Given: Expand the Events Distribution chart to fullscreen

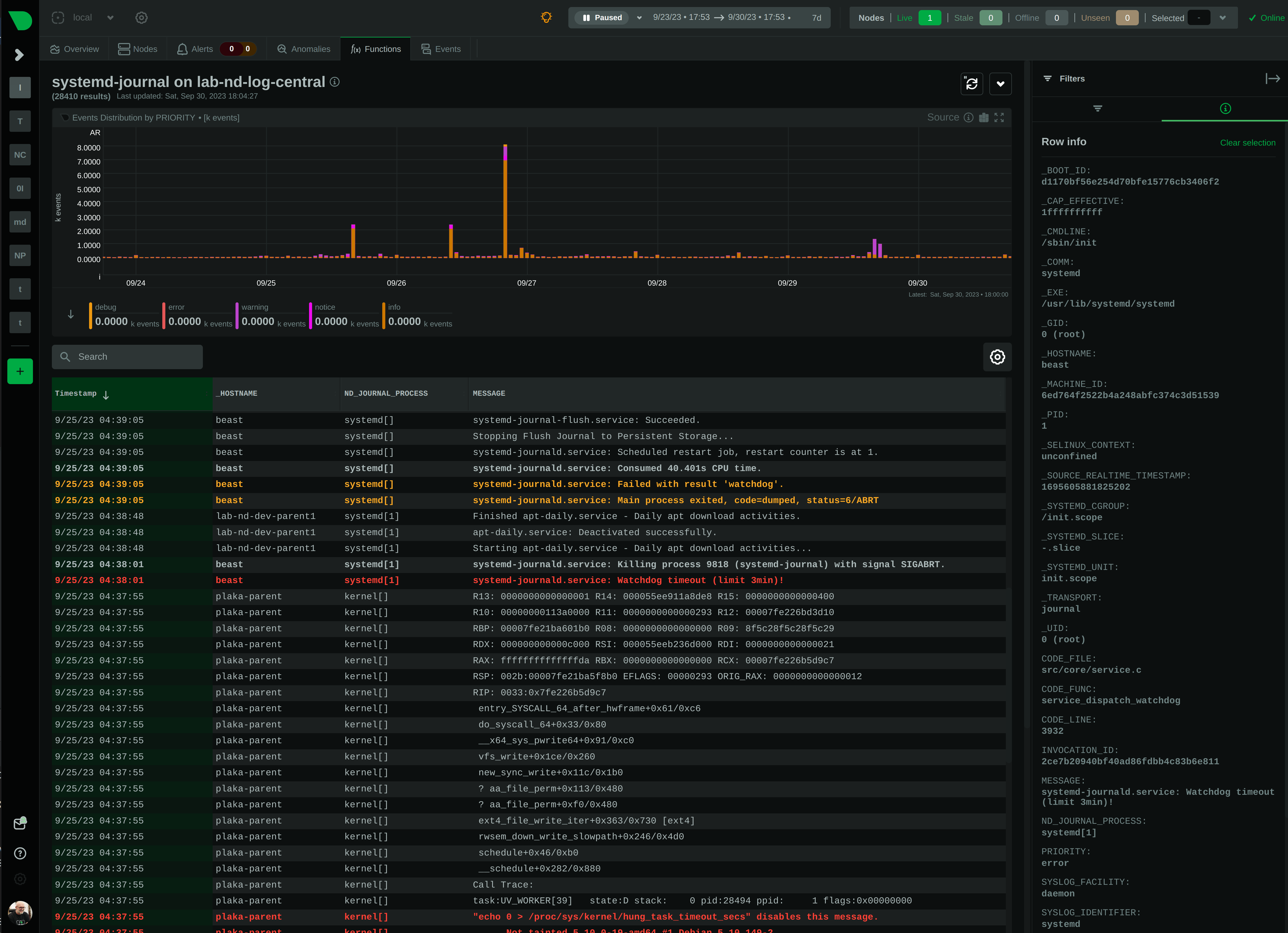Looking at the screenshot, I should pos(1000,117).
